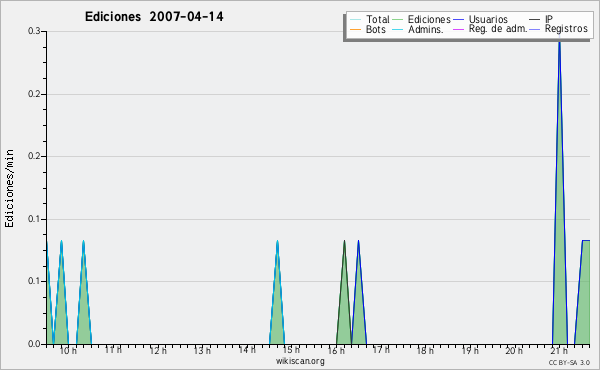Click the '14 h' x-axis label
Viewport: 600px width, 370px height.
click(x=247, y=350)
